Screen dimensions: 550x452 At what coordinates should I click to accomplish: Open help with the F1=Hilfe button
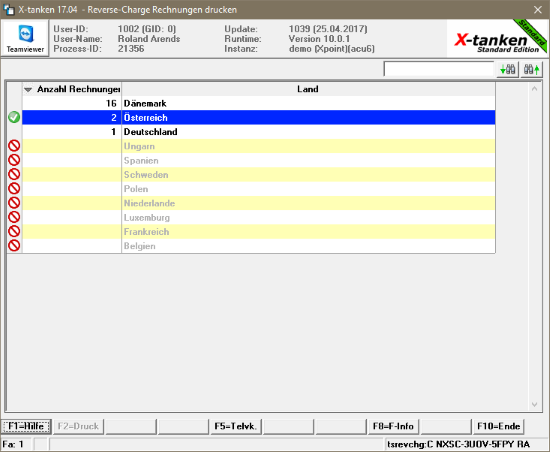coord(26,426)
